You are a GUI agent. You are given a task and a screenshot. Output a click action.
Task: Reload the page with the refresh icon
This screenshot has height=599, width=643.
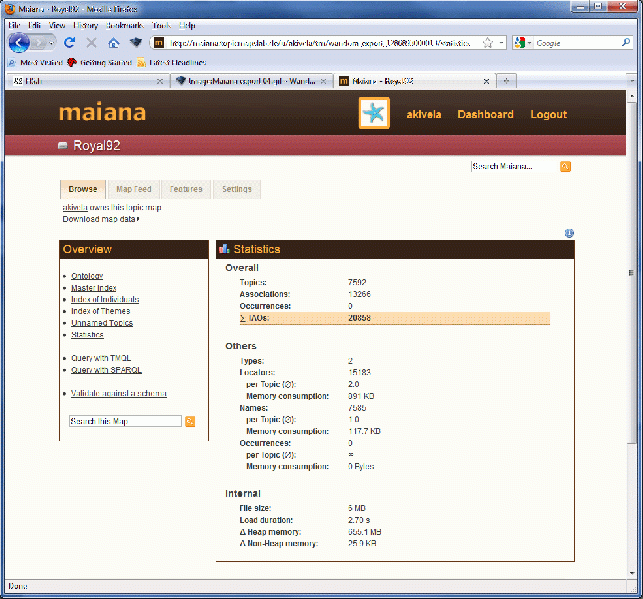pos(69,43)
